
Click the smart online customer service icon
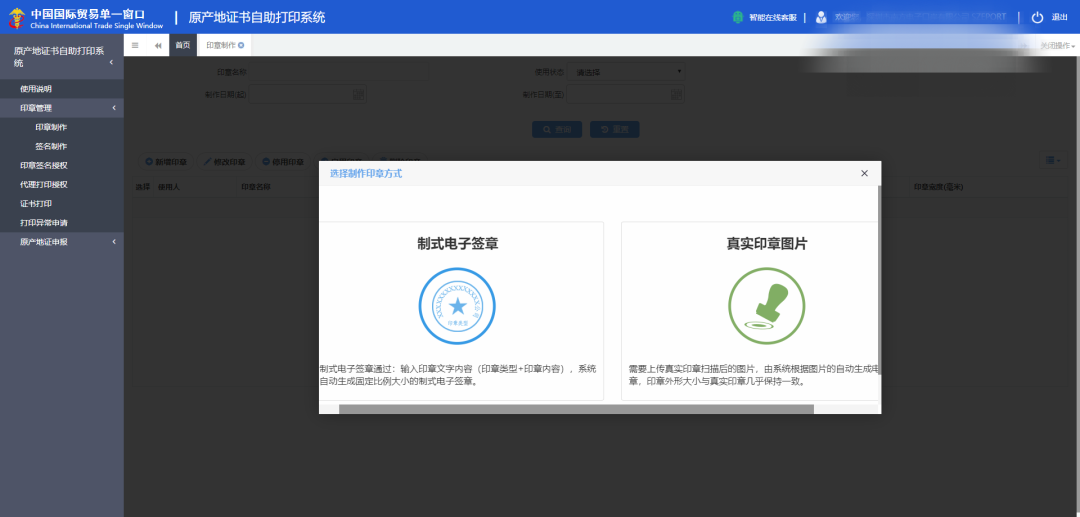[738, 17]
